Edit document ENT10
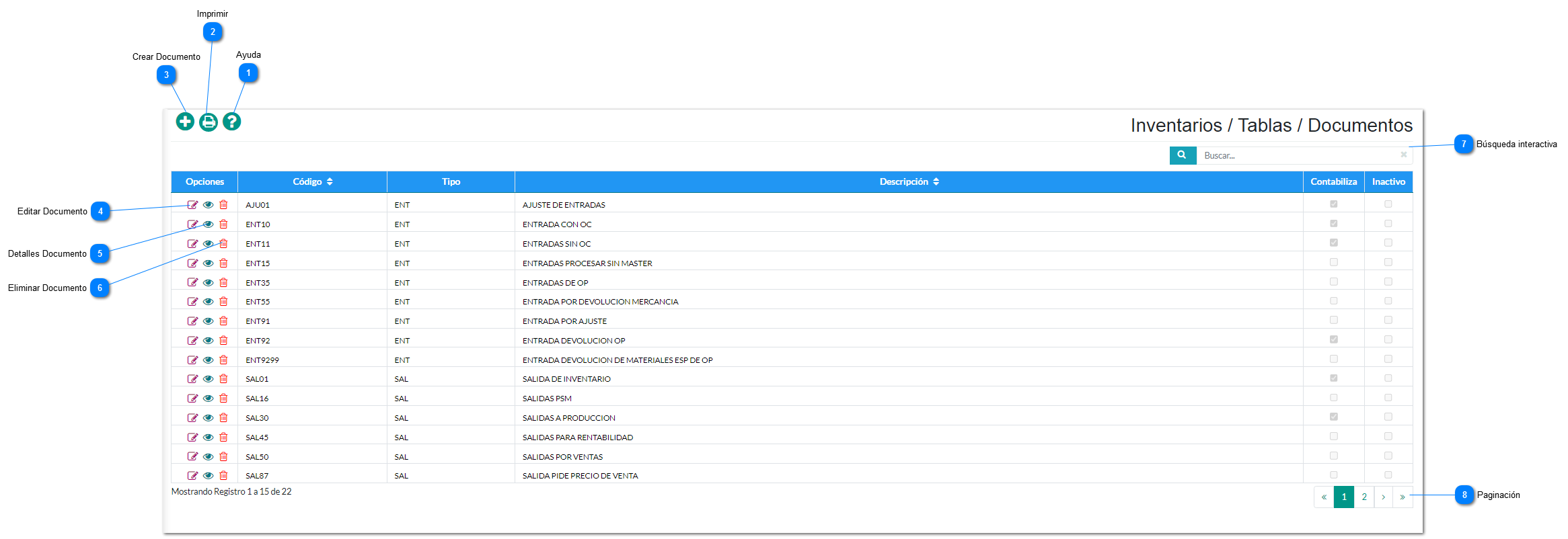This screenshot has height=539, width=1568. point(192,224)
